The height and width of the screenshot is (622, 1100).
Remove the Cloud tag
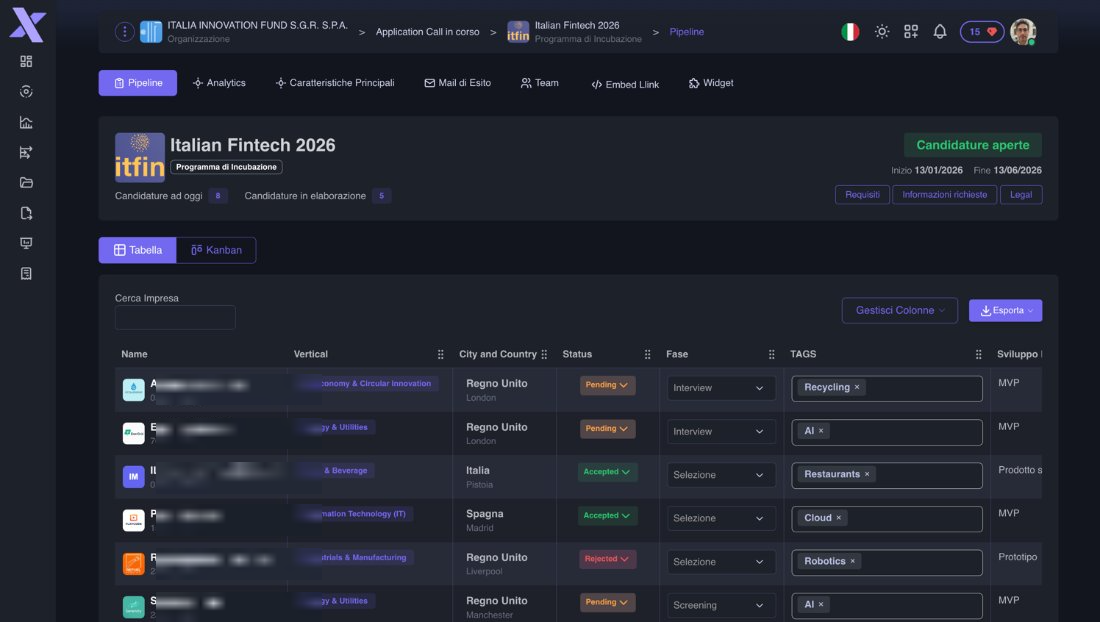pyautogui.click(x=838, y=518)
